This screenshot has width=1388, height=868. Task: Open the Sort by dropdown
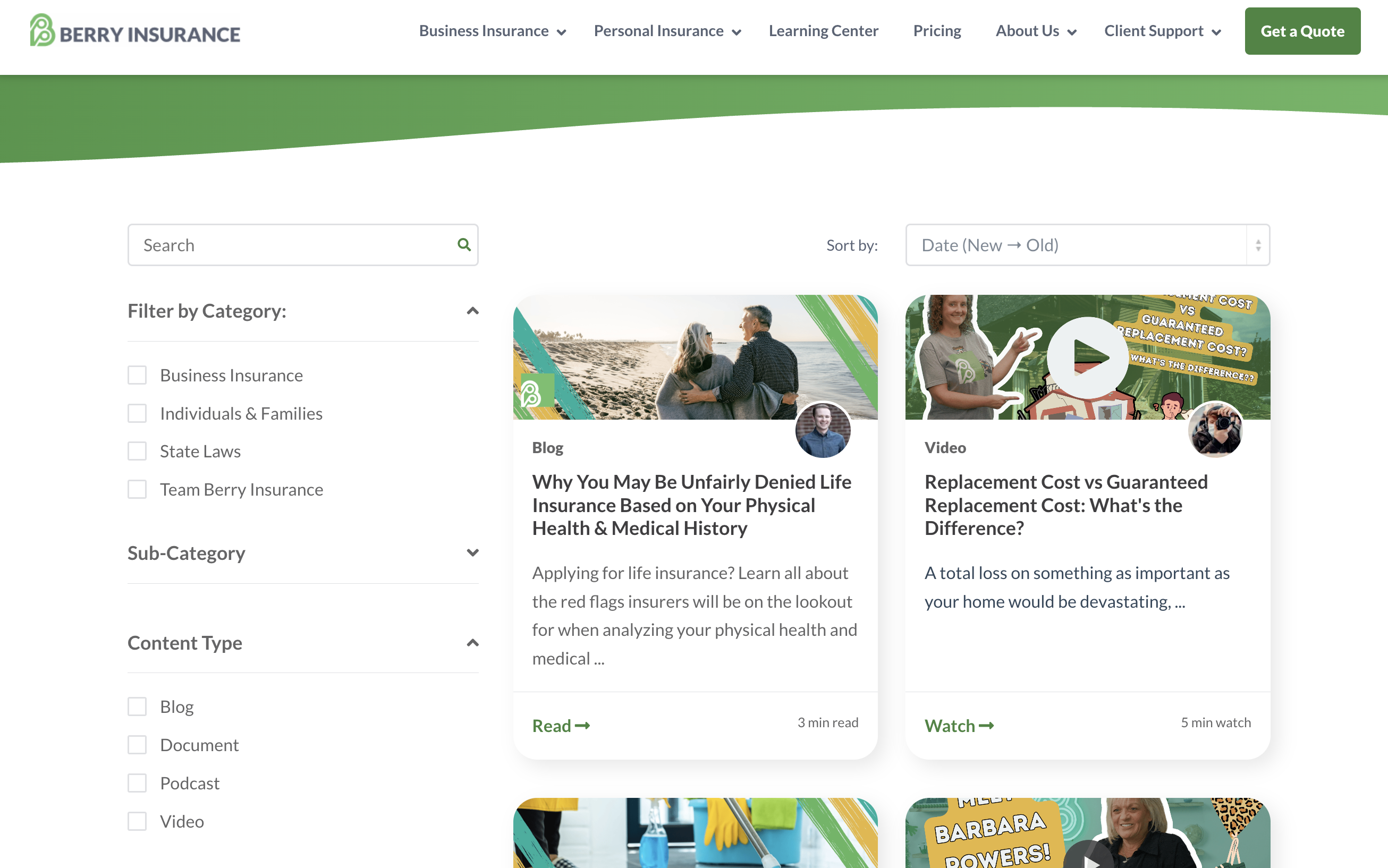coord(1087,245)
